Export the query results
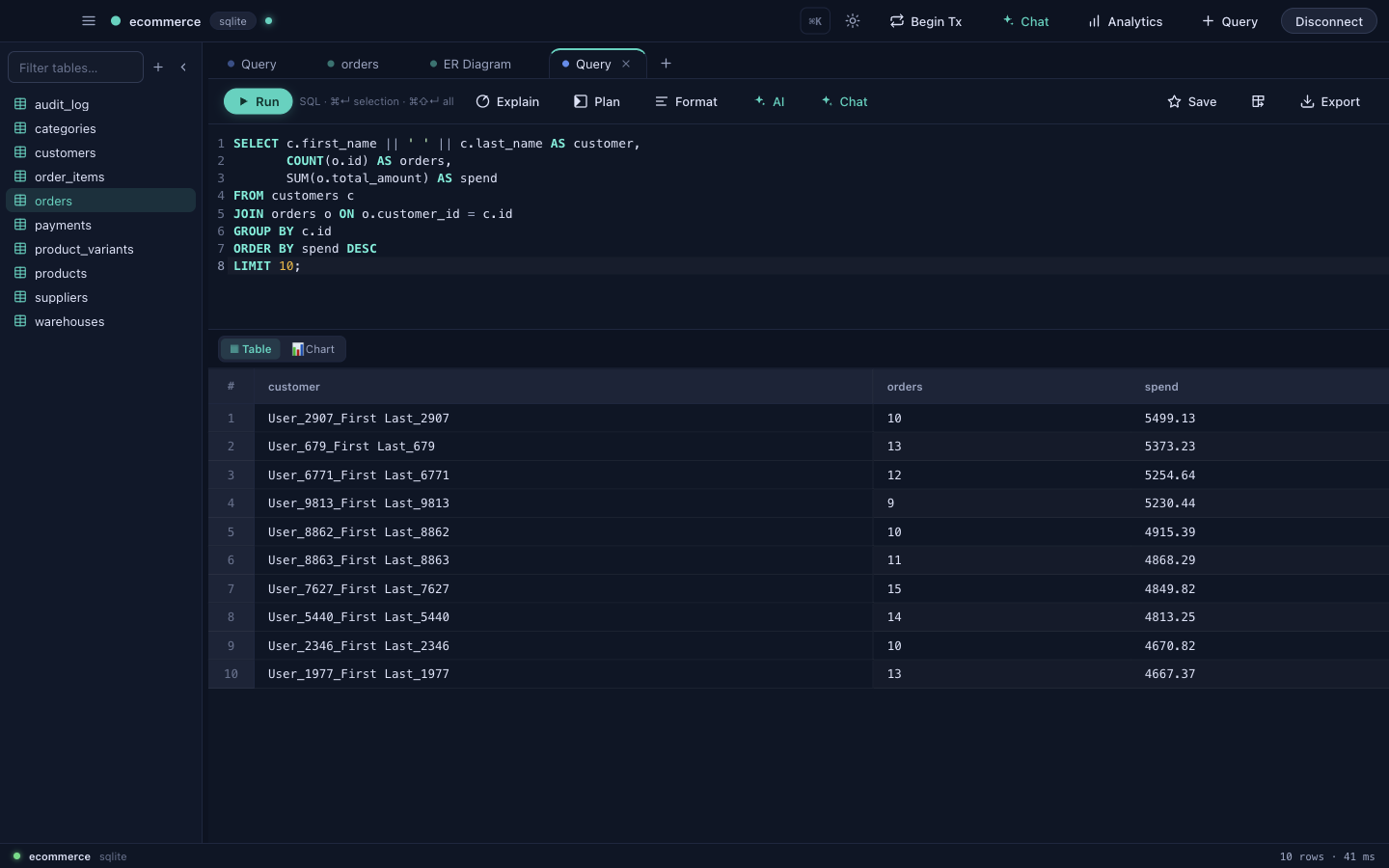 pyautogui.click(x=1330, y=101)
